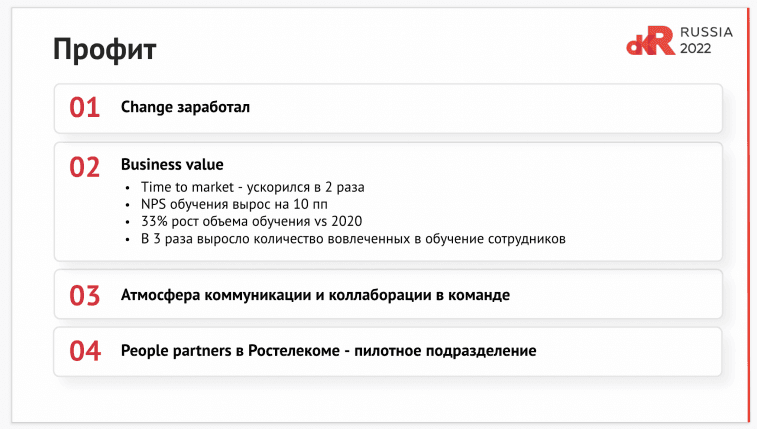
Task: Click the red 04 number
Action: [x=85, y=351]
